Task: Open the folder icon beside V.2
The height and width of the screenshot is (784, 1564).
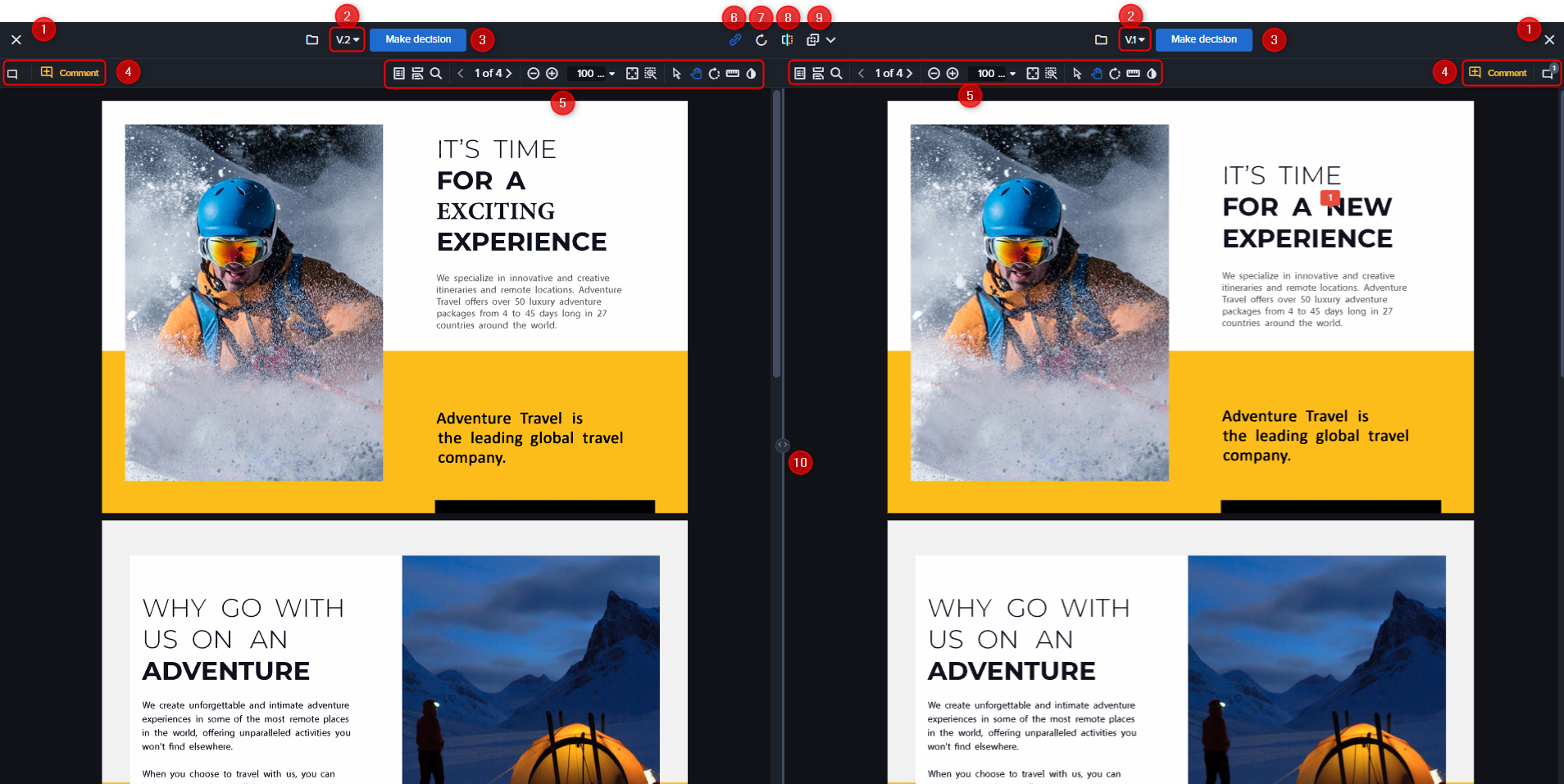Action: click(311, 39)
